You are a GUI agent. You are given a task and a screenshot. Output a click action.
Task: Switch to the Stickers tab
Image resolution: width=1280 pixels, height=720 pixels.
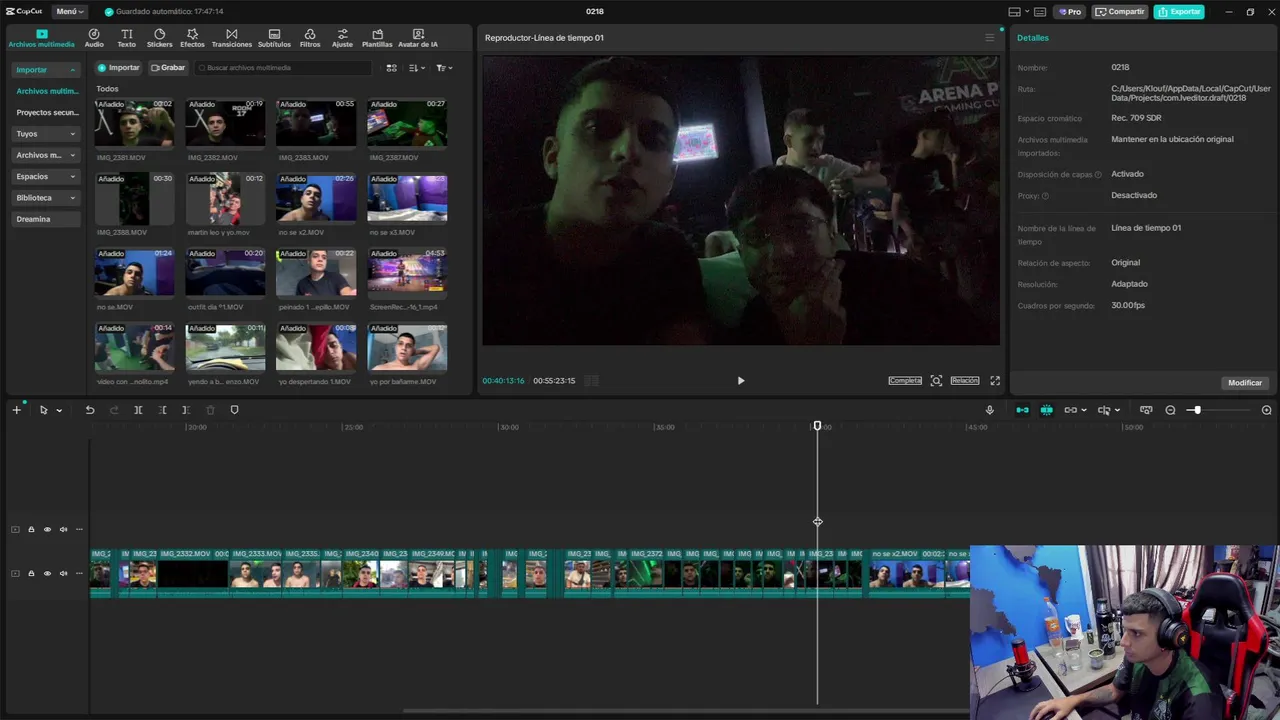click(x=159, y=38)
